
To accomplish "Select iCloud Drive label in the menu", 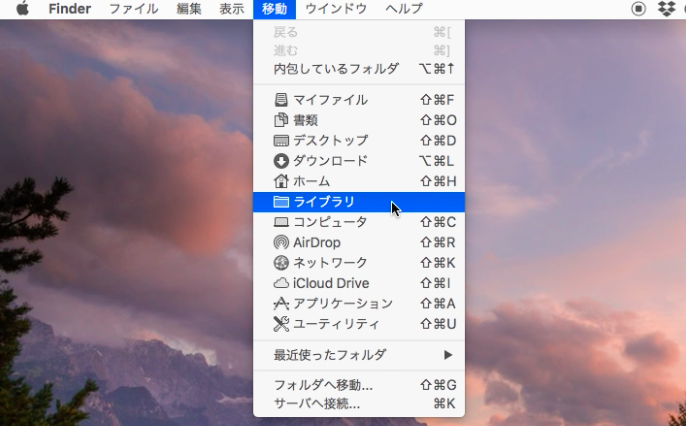I will click(x=331, y=283).
